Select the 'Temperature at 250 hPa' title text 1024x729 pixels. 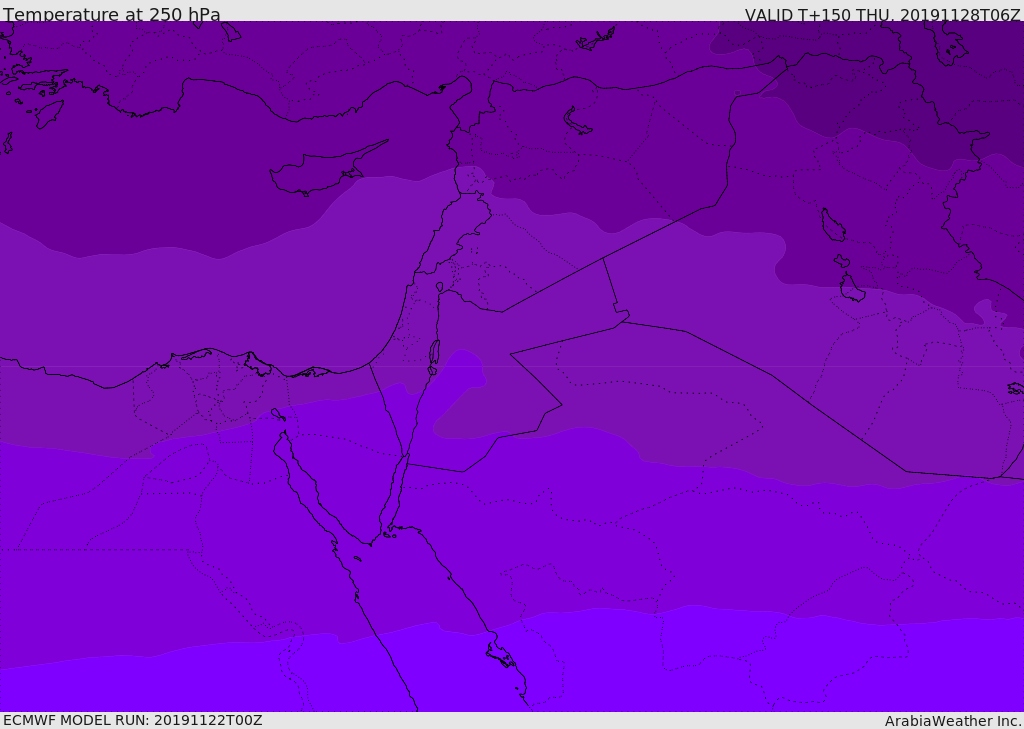coord(112,14)
